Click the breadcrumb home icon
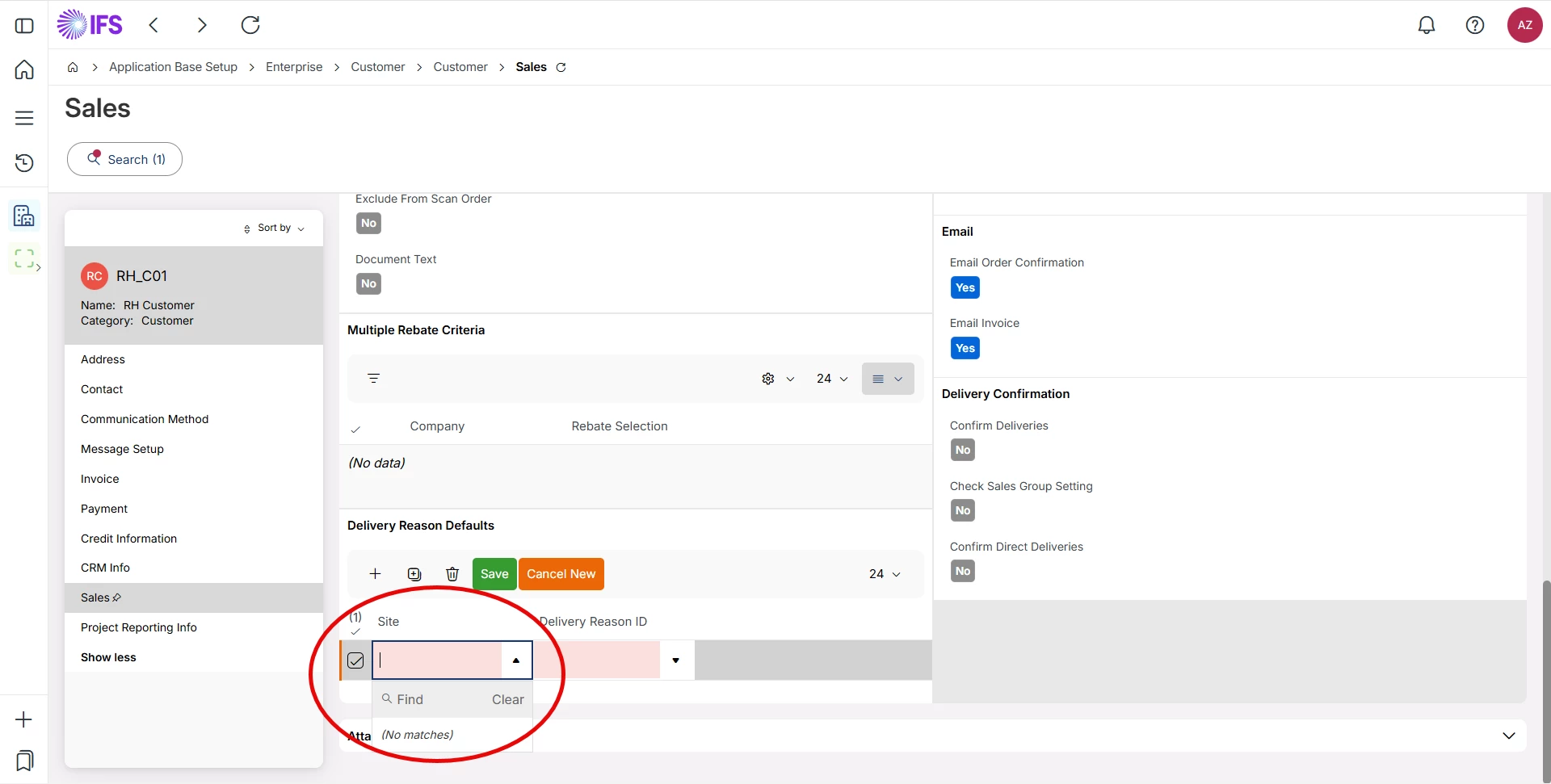 coord(73,67)
